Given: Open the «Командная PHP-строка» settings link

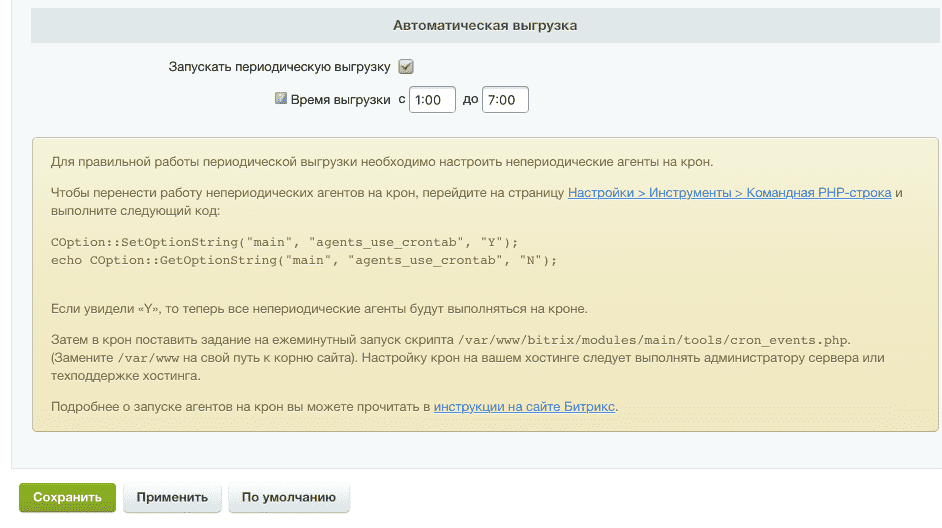Looking at the screenshot, I should click(729, 192).
